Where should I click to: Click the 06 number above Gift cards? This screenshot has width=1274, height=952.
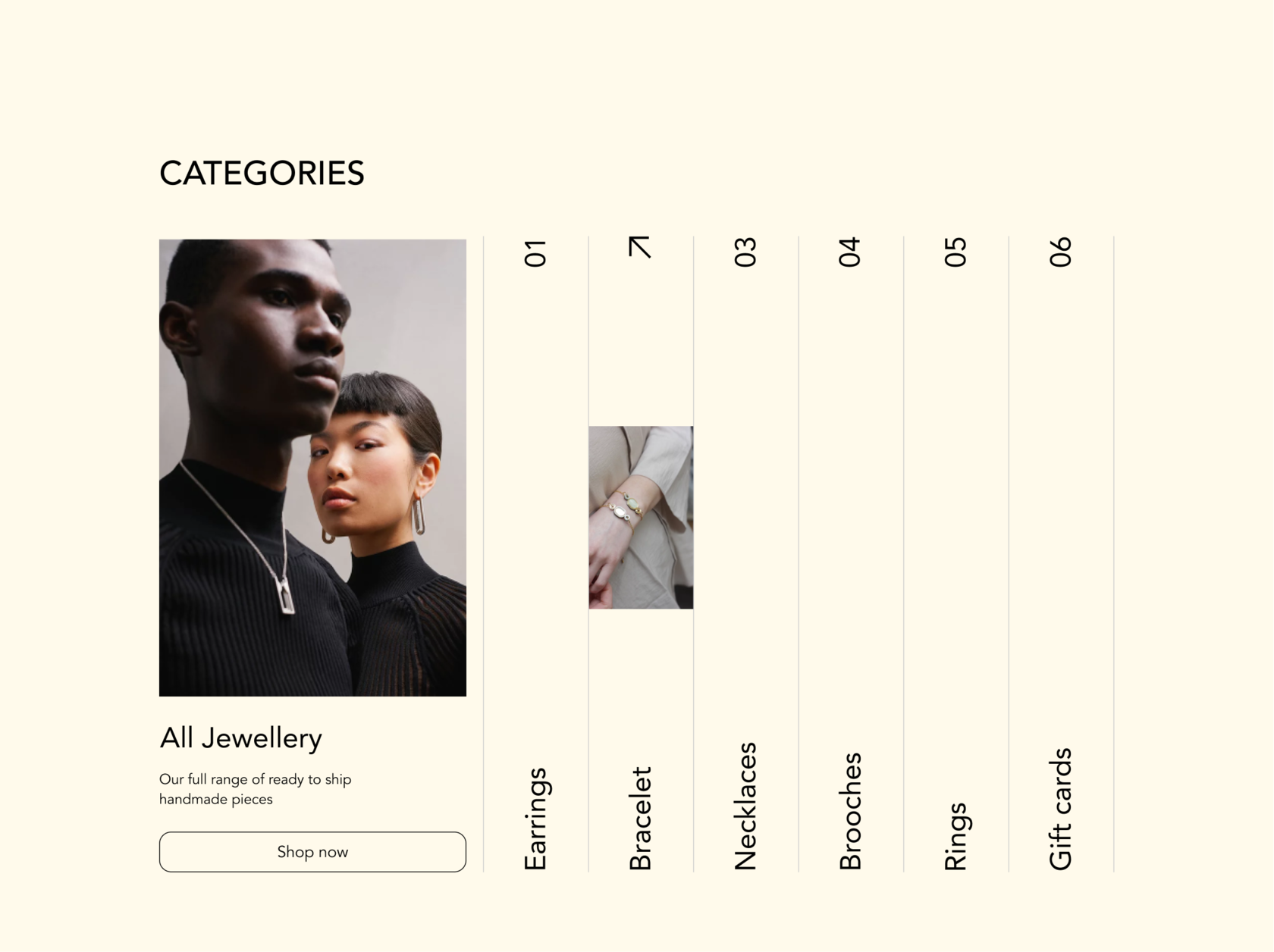(x=1061, y=252)
